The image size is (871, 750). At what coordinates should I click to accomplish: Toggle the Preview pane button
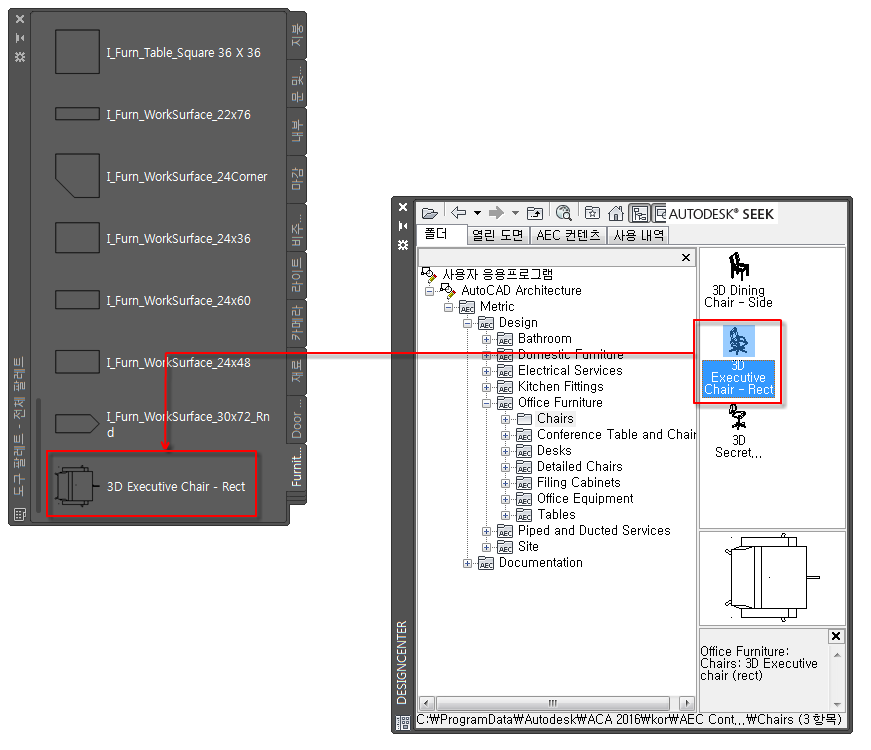coord(660,213)
